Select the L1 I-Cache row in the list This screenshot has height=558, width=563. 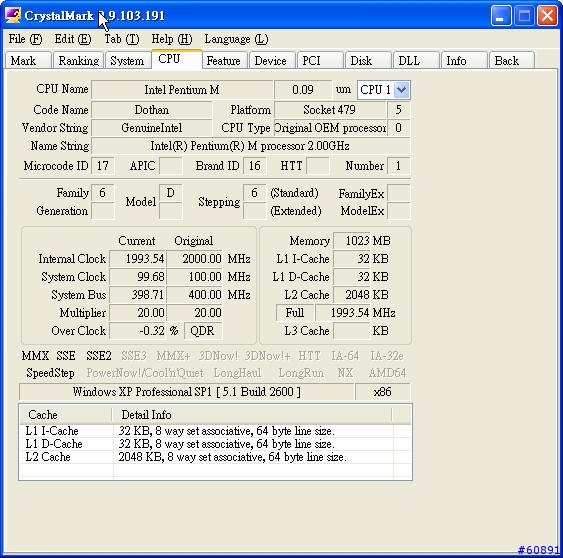(x=215, y=431)
